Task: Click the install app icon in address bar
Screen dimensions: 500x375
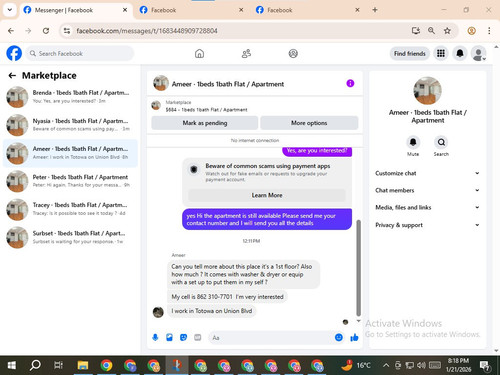Action: [415, 31]
